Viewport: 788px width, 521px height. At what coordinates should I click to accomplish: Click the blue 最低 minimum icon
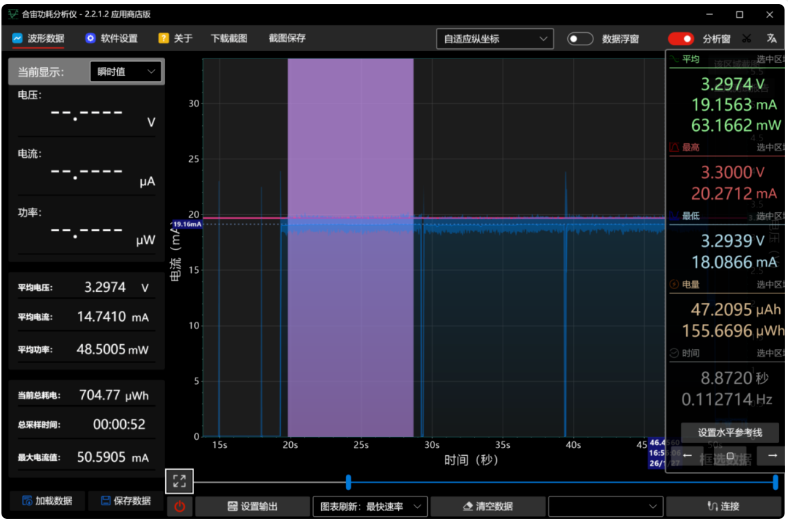pyautogui.click(x=674, y=216)
